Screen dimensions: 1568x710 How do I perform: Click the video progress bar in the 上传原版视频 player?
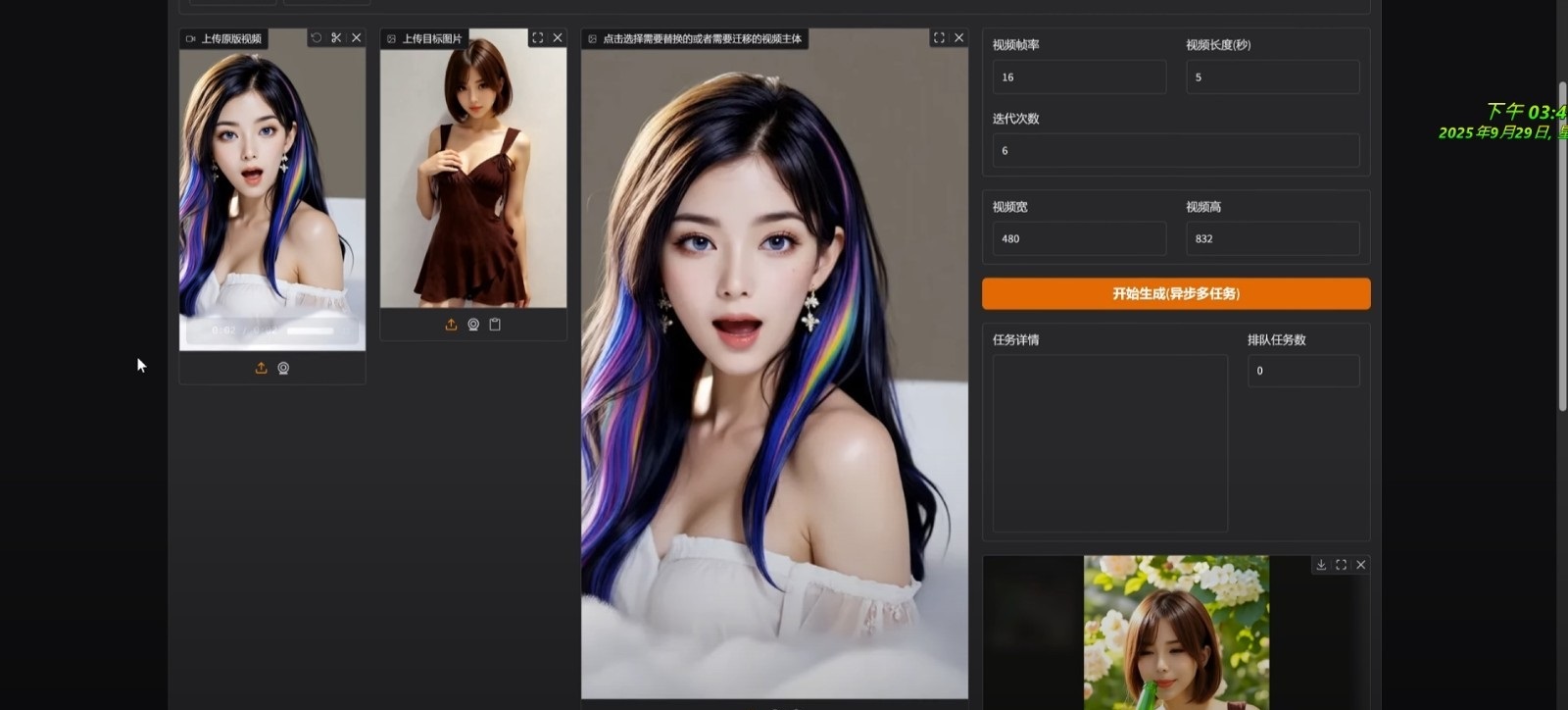311,330
